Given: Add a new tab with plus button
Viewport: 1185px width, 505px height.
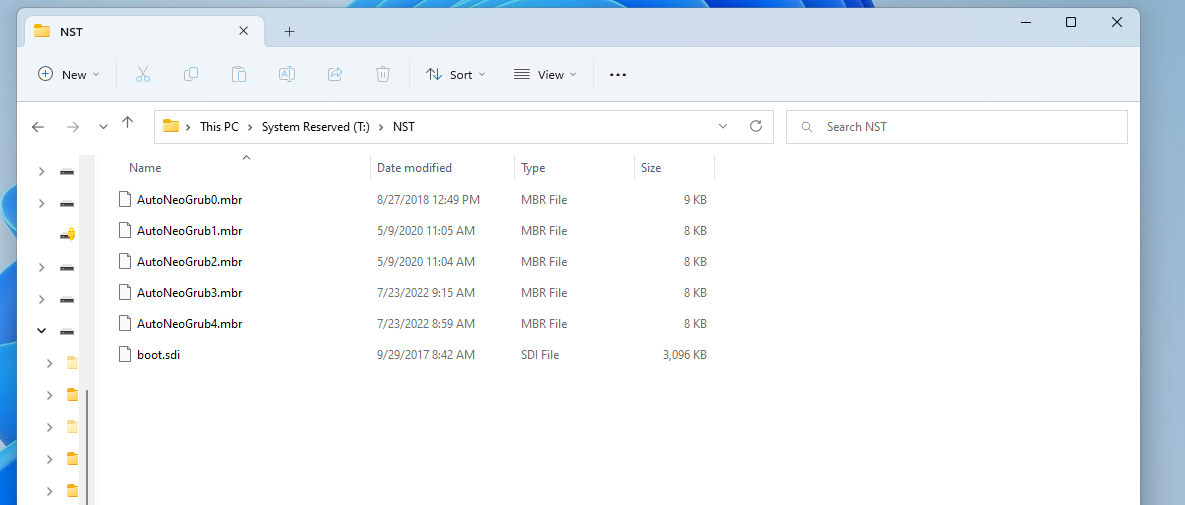Looking at the screenshot, I should click(x=289, y=32).
